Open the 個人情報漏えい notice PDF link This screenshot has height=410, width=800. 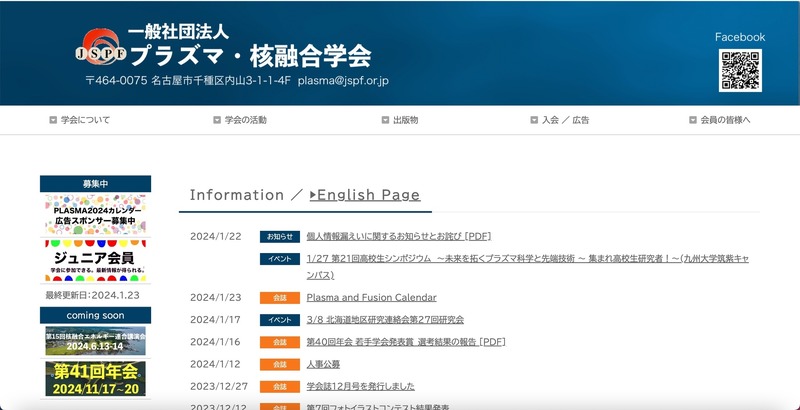point(398,237)
